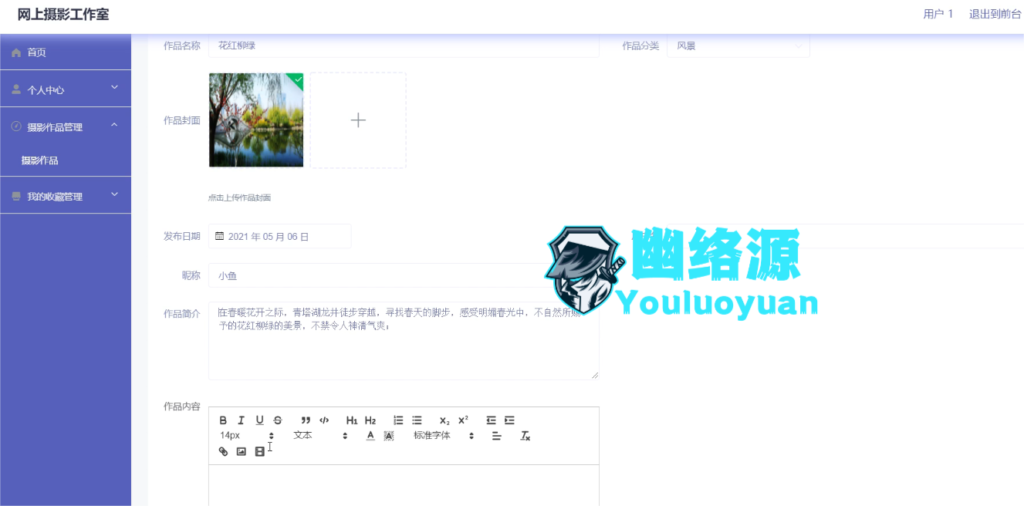Click the 用户 1 user label

click(938, 14)
